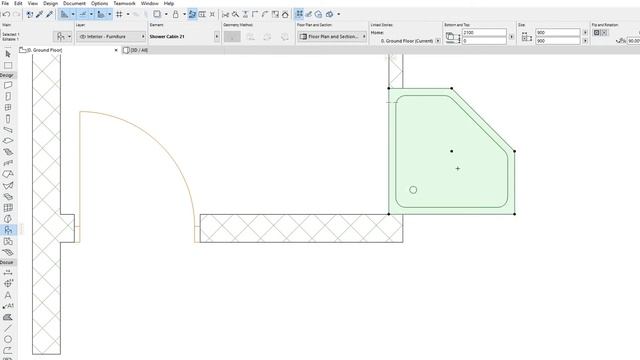Activate the Slab tool

[x=8, y=141]
